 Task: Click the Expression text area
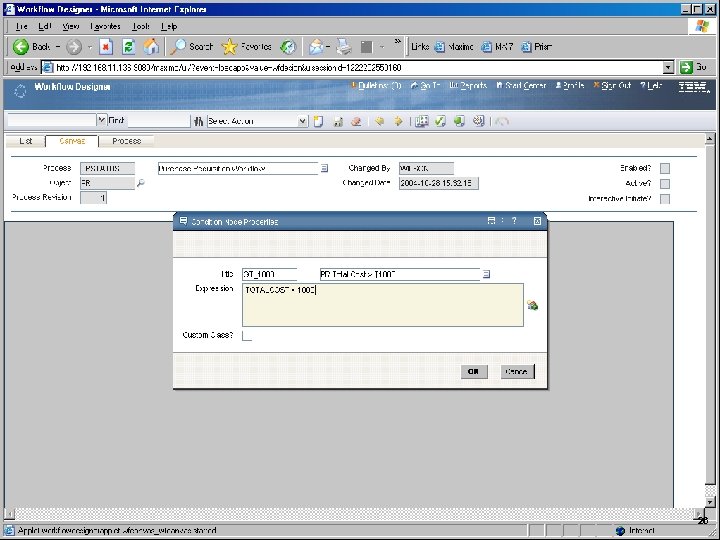click(382, 305)
